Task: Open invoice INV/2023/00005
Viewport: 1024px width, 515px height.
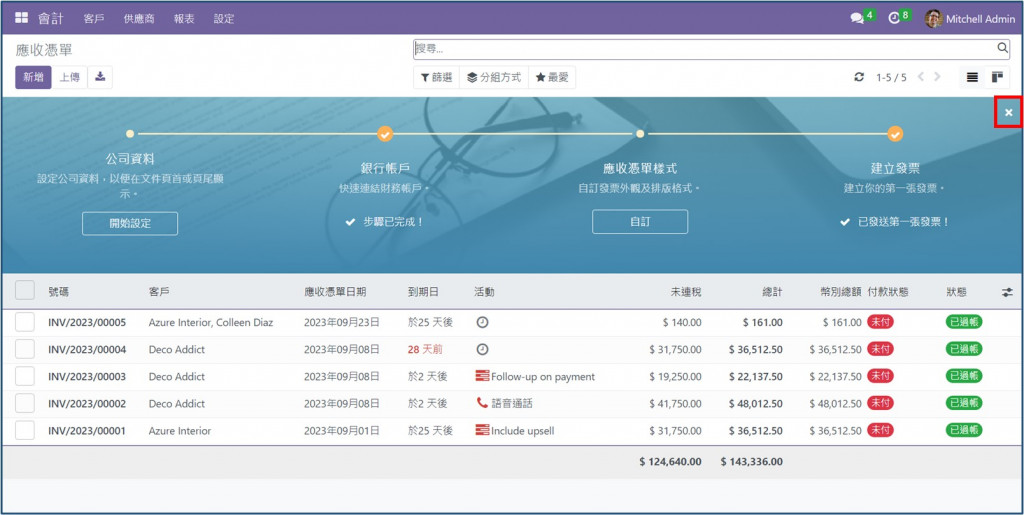Action: click(x=87, y=322)
